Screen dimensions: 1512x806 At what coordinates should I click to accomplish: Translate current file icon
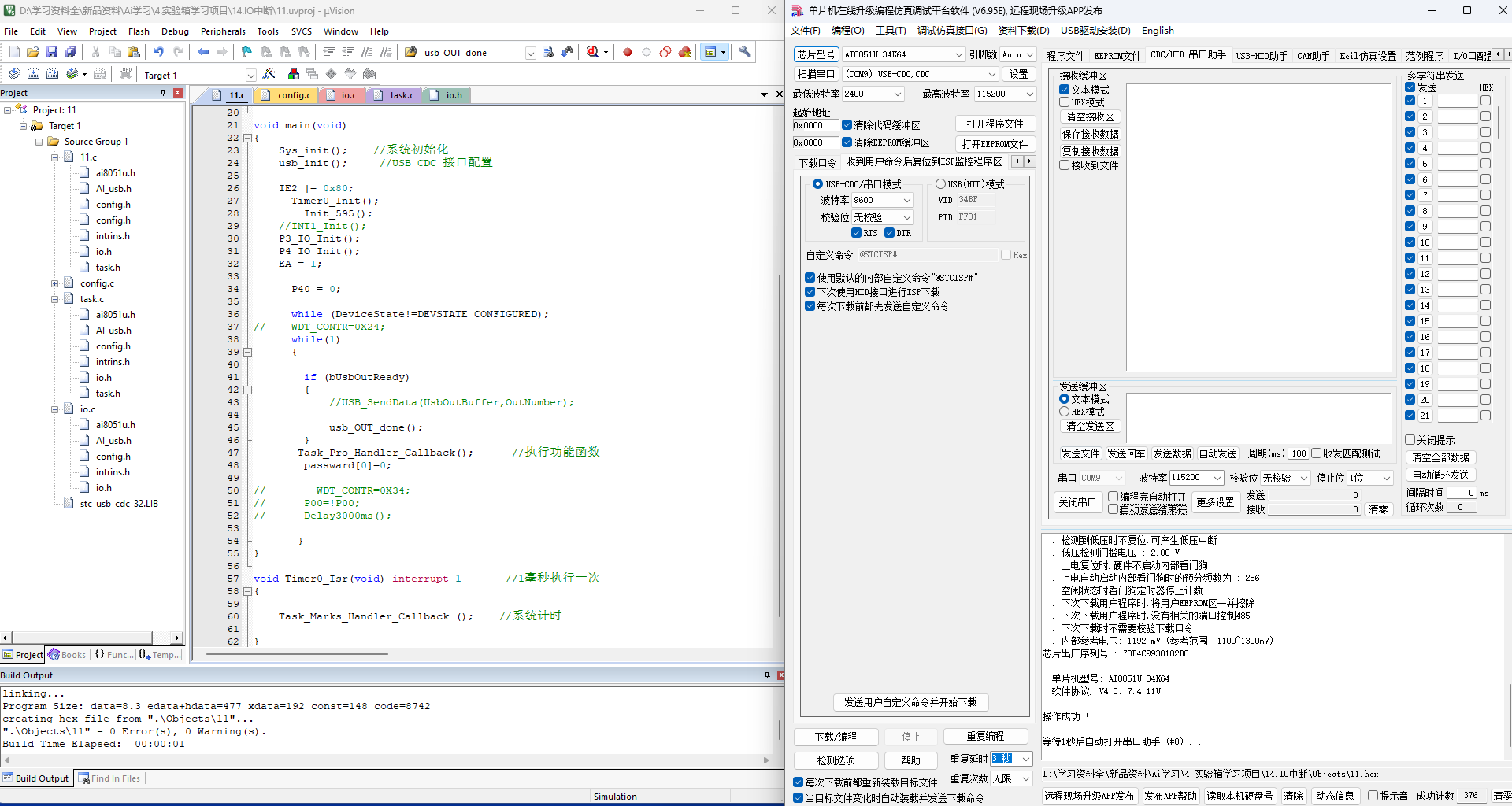[x=14, y=74]
